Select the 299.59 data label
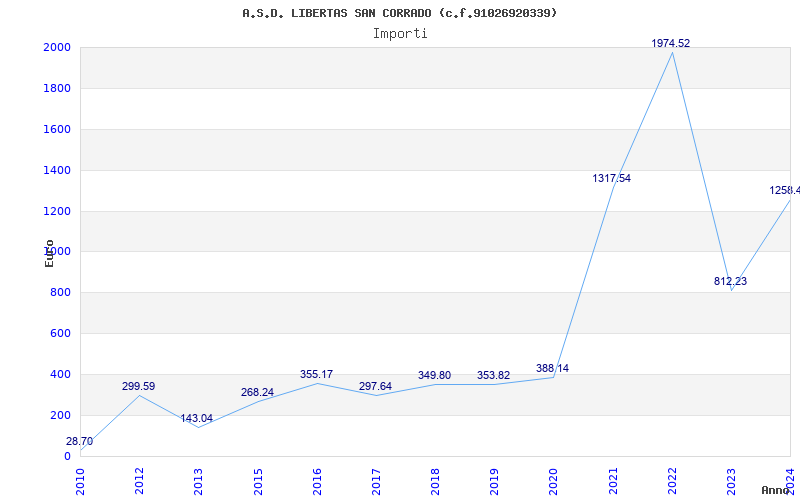 point(138,387)
